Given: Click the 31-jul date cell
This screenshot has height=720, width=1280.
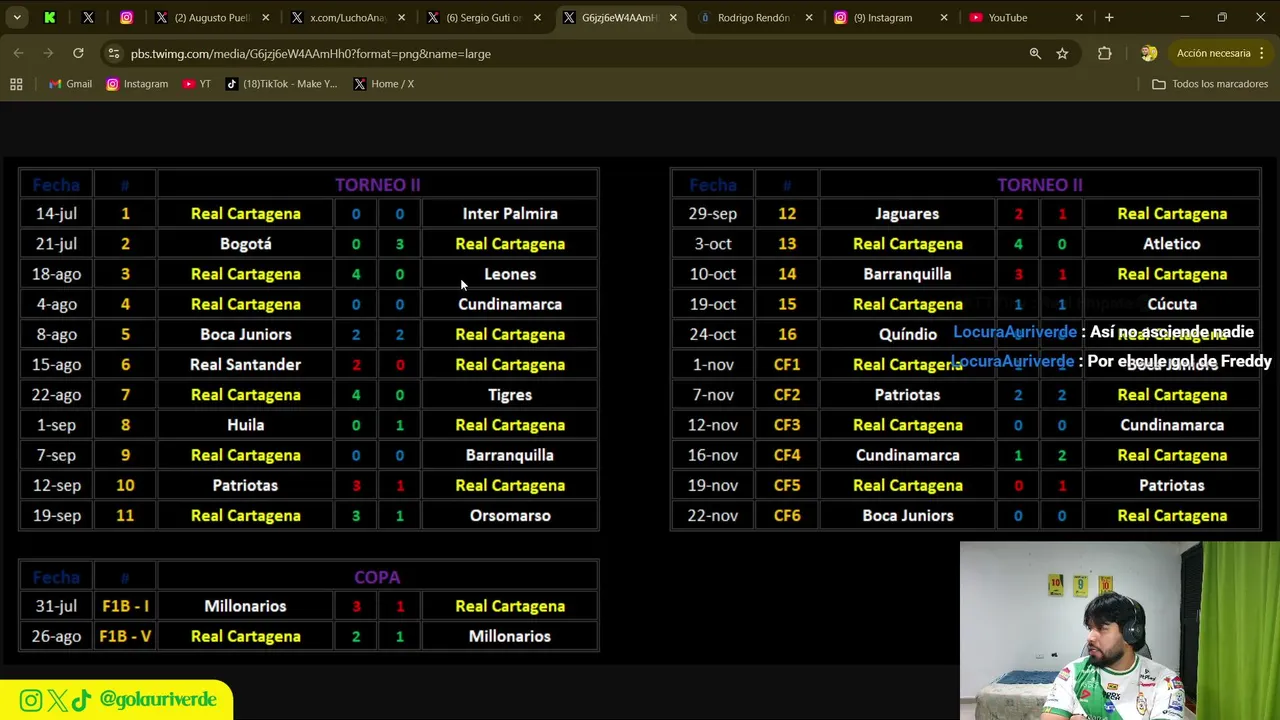Looking at the screenshot, I should pyautogui.click(x=56, y=606).
